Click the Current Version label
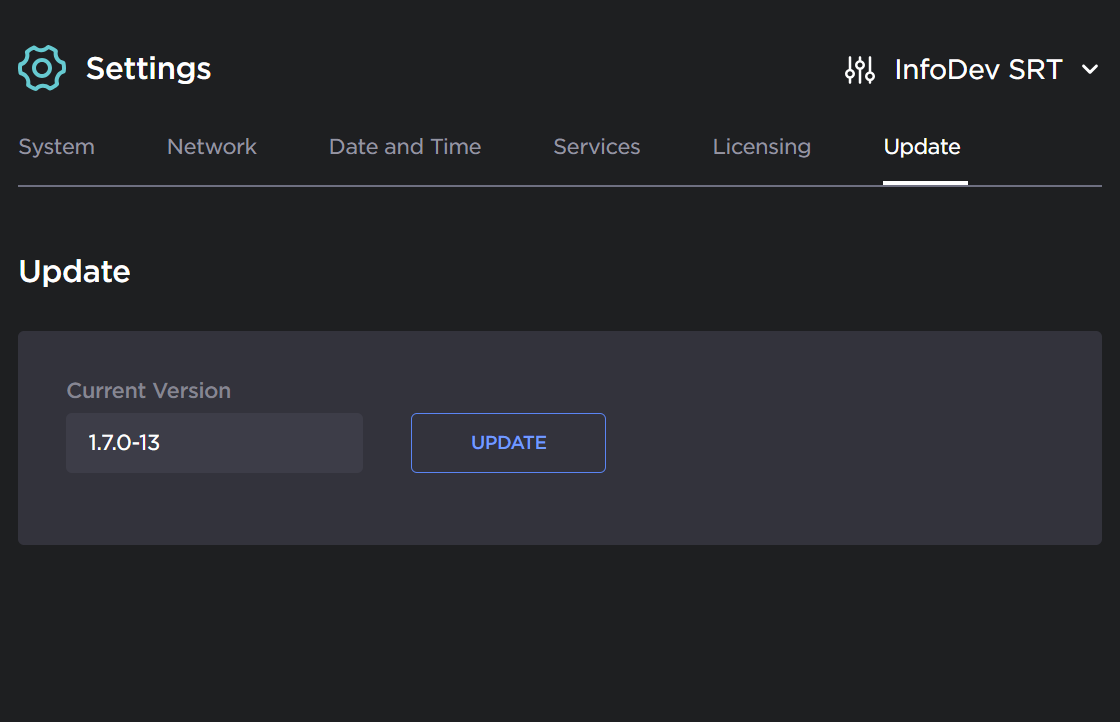 click(x=149, y=391)
